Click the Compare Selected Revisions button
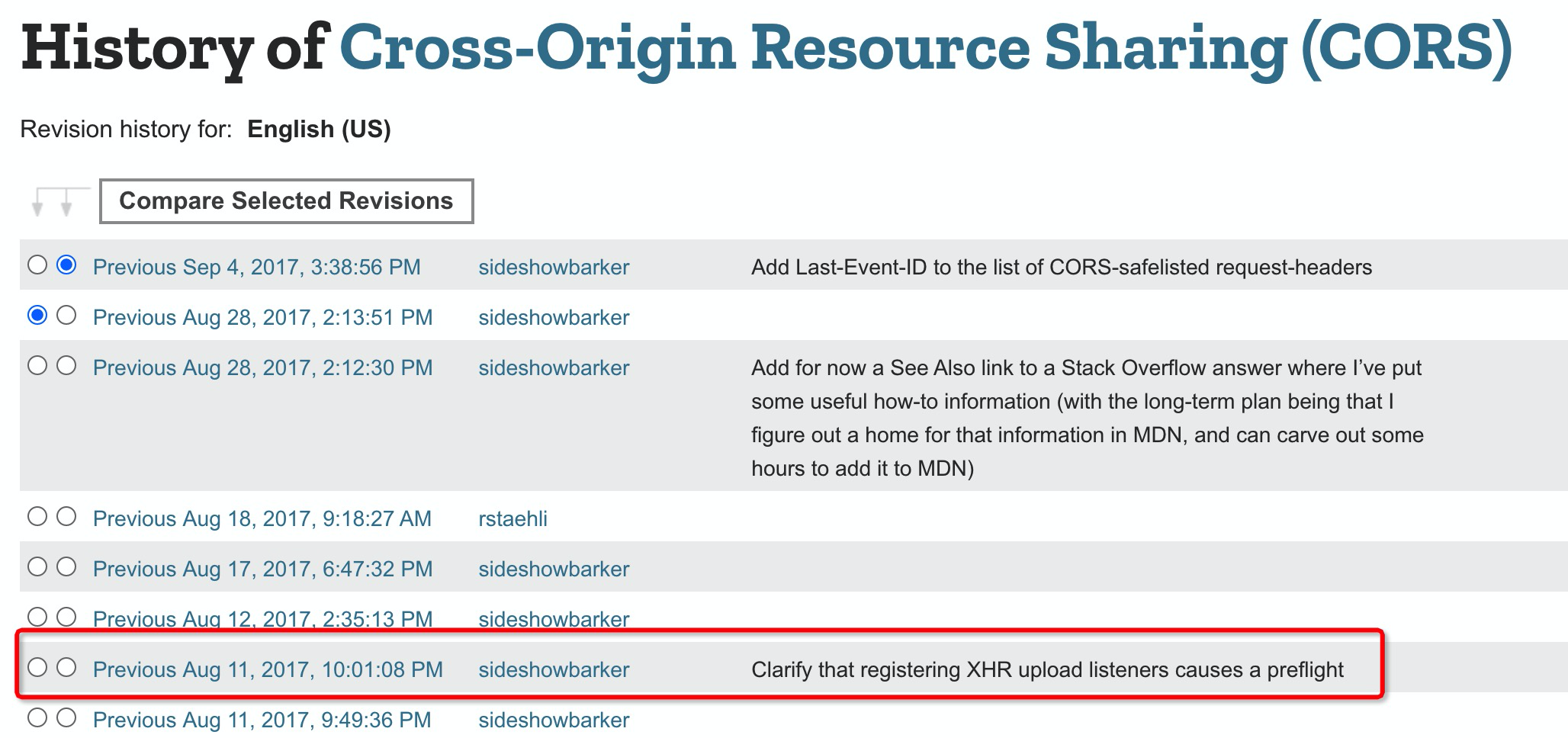 coord(286,201)
